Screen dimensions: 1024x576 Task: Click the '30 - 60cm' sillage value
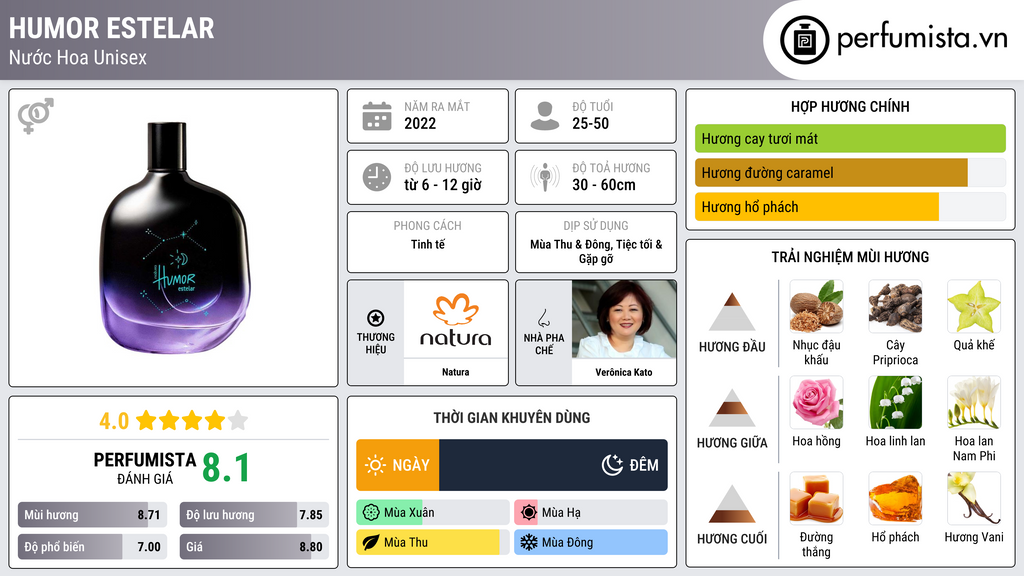(x=604, y=185)
